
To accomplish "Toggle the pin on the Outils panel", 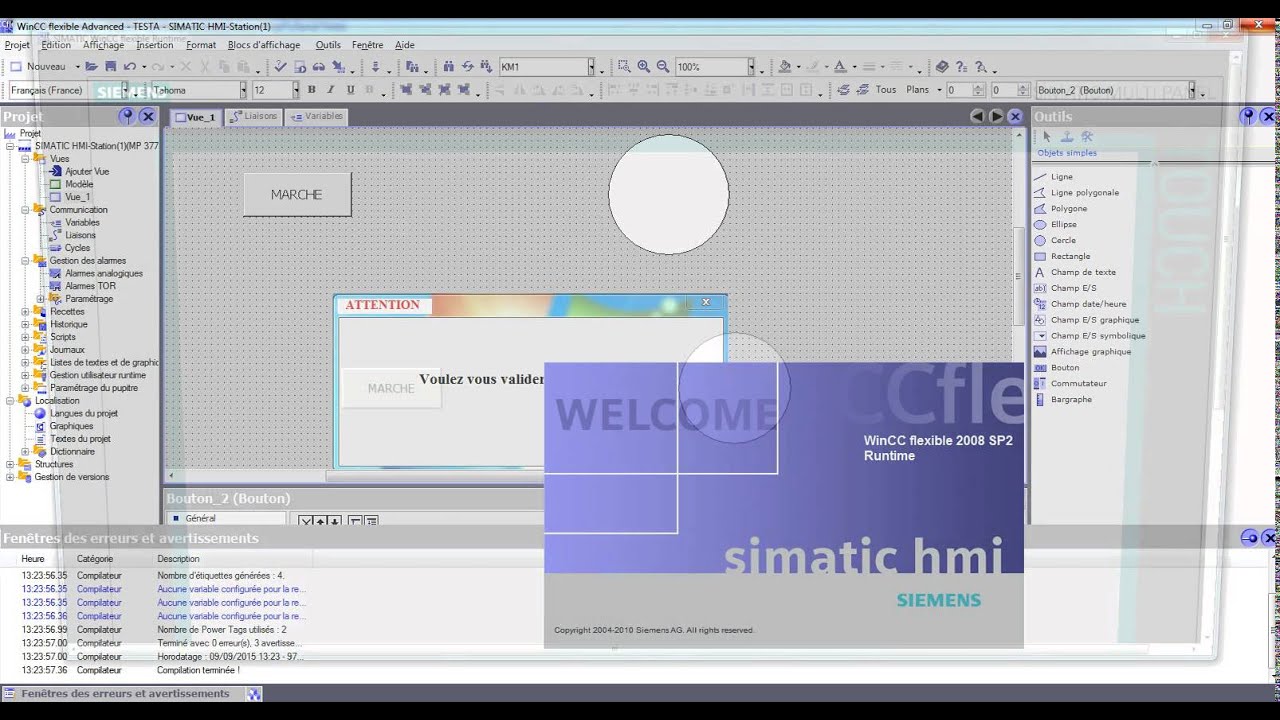I will click(1247, 116).
